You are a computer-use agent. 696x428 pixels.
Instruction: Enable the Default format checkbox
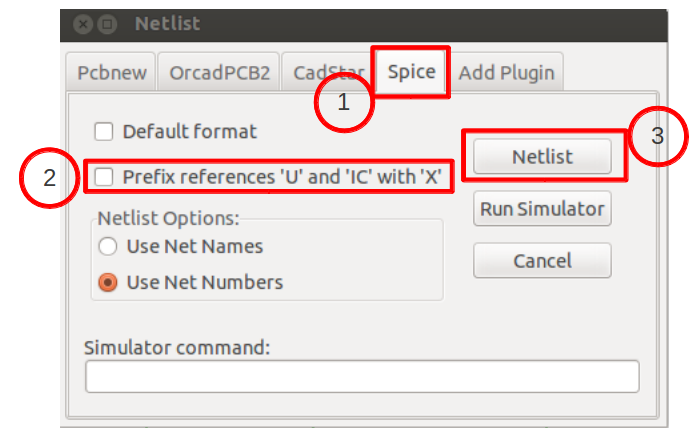(103, 132)
